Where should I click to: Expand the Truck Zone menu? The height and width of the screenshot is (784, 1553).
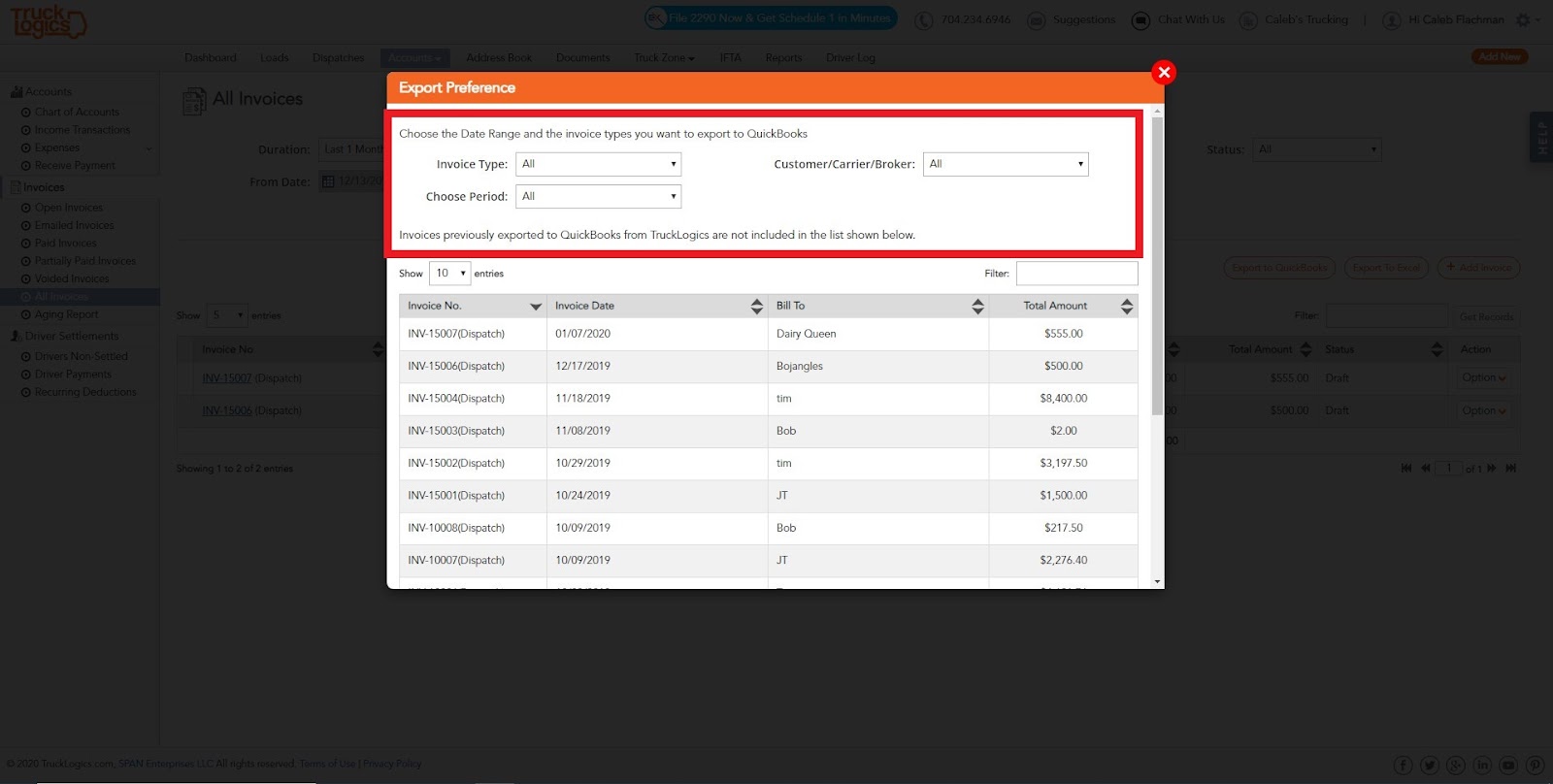(664, 58)
